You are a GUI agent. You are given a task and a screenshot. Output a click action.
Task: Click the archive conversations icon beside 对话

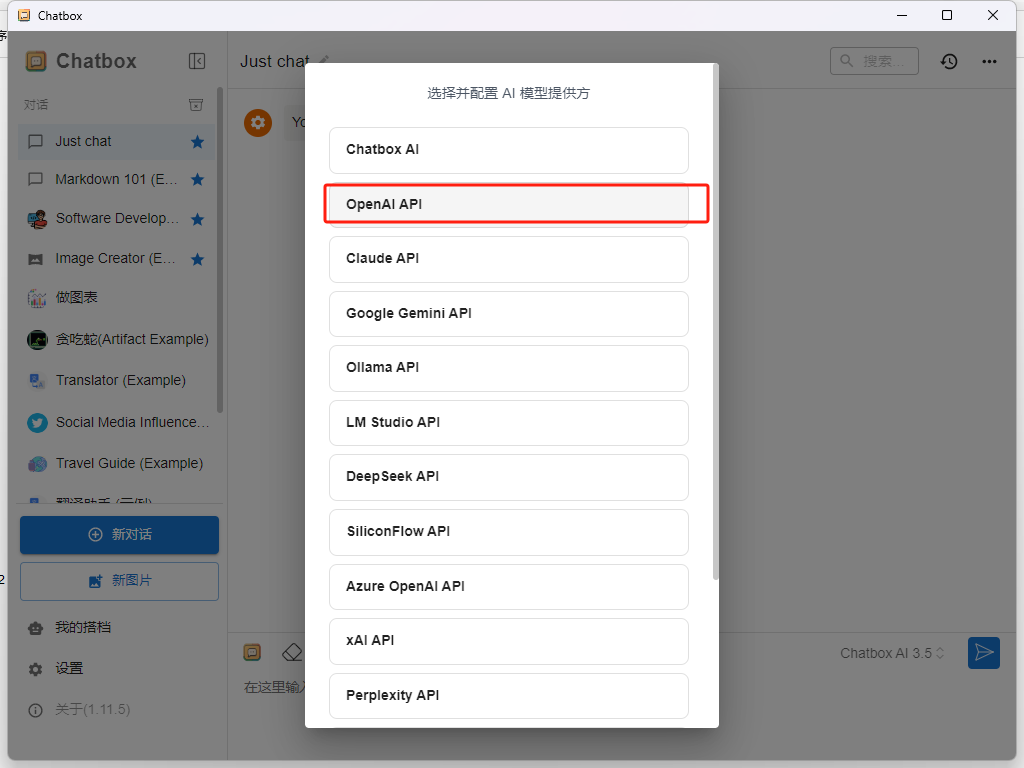196,104
